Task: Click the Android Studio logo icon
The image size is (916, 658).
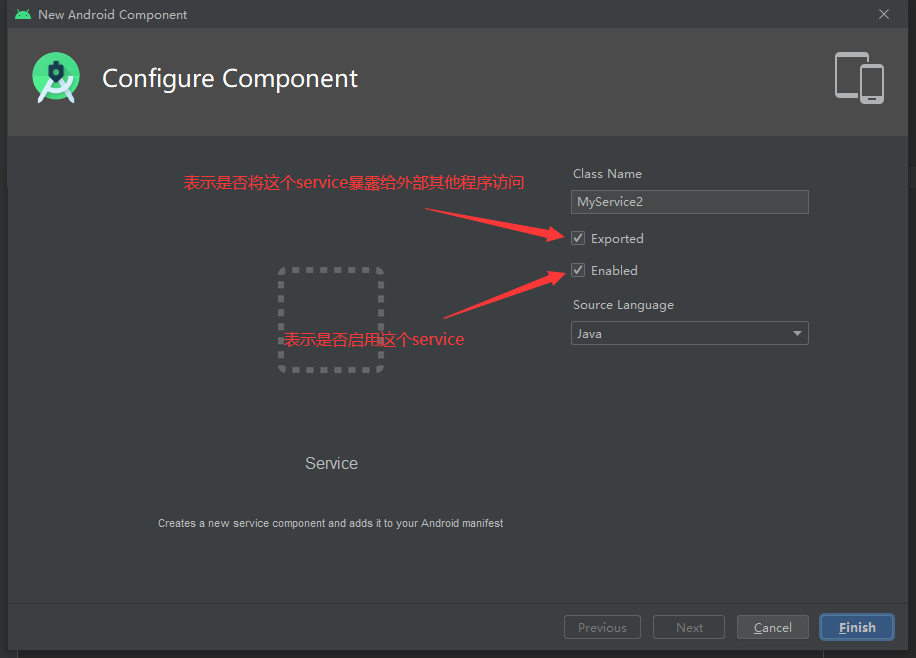Action: click(x=56, y=78)
